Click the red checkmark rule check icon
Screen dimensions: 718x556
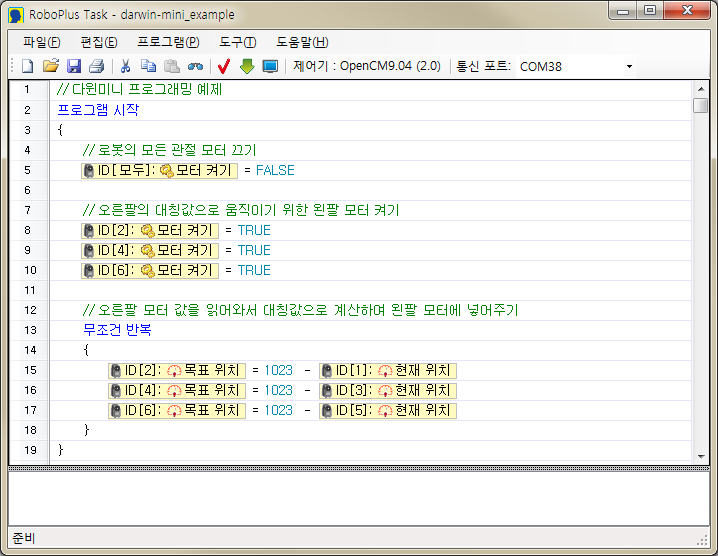224,66
